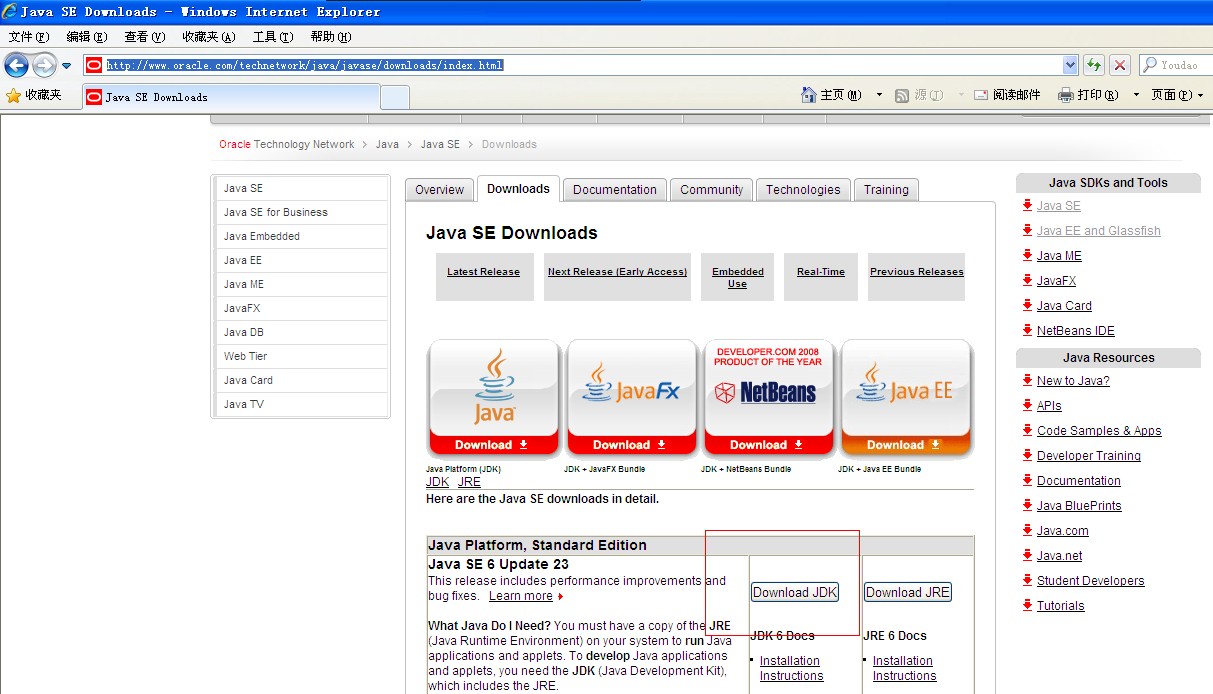Click the Internet Explorer logo in title bar
The height and width of the screenshot is (694, 1213).
(9, 11)
